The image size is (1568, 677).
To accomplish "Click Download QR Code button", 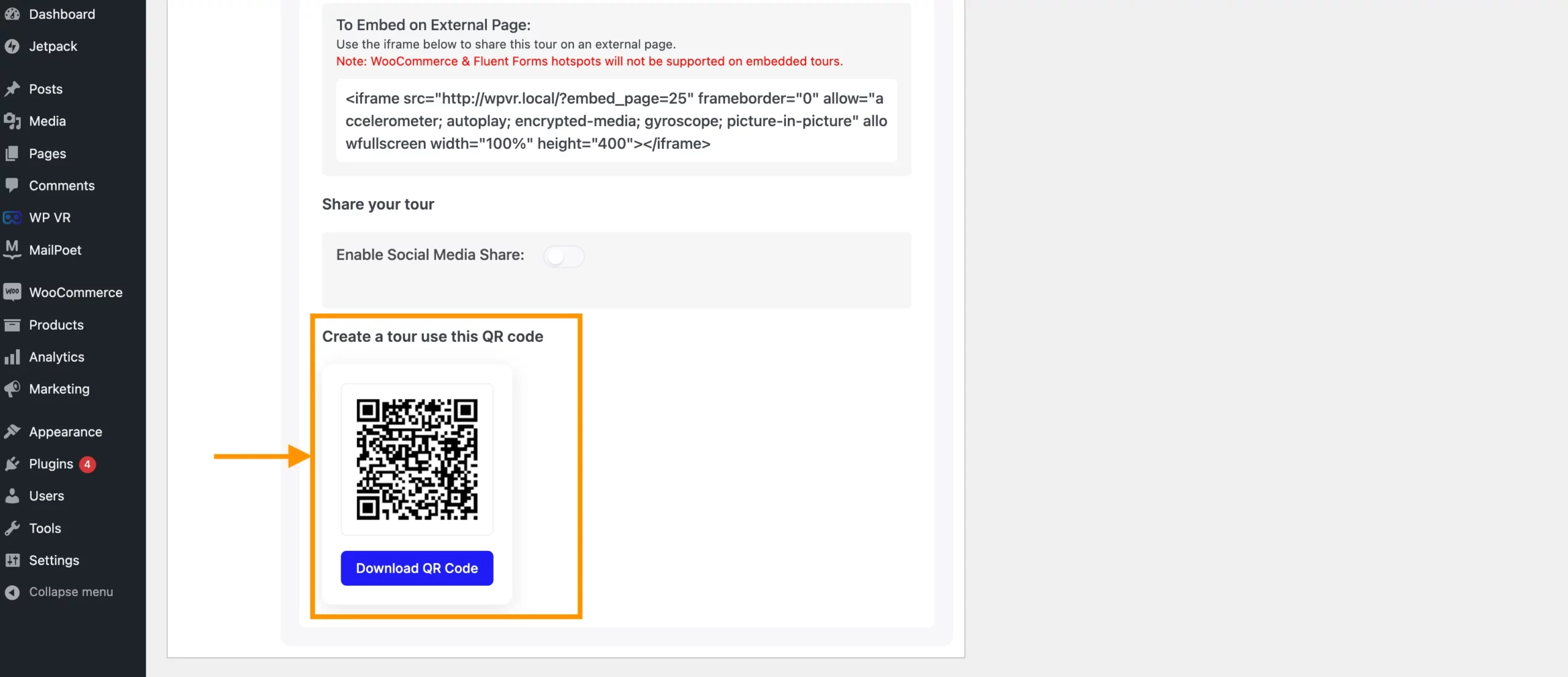I will pyautogui.click(x=417, y=568).
